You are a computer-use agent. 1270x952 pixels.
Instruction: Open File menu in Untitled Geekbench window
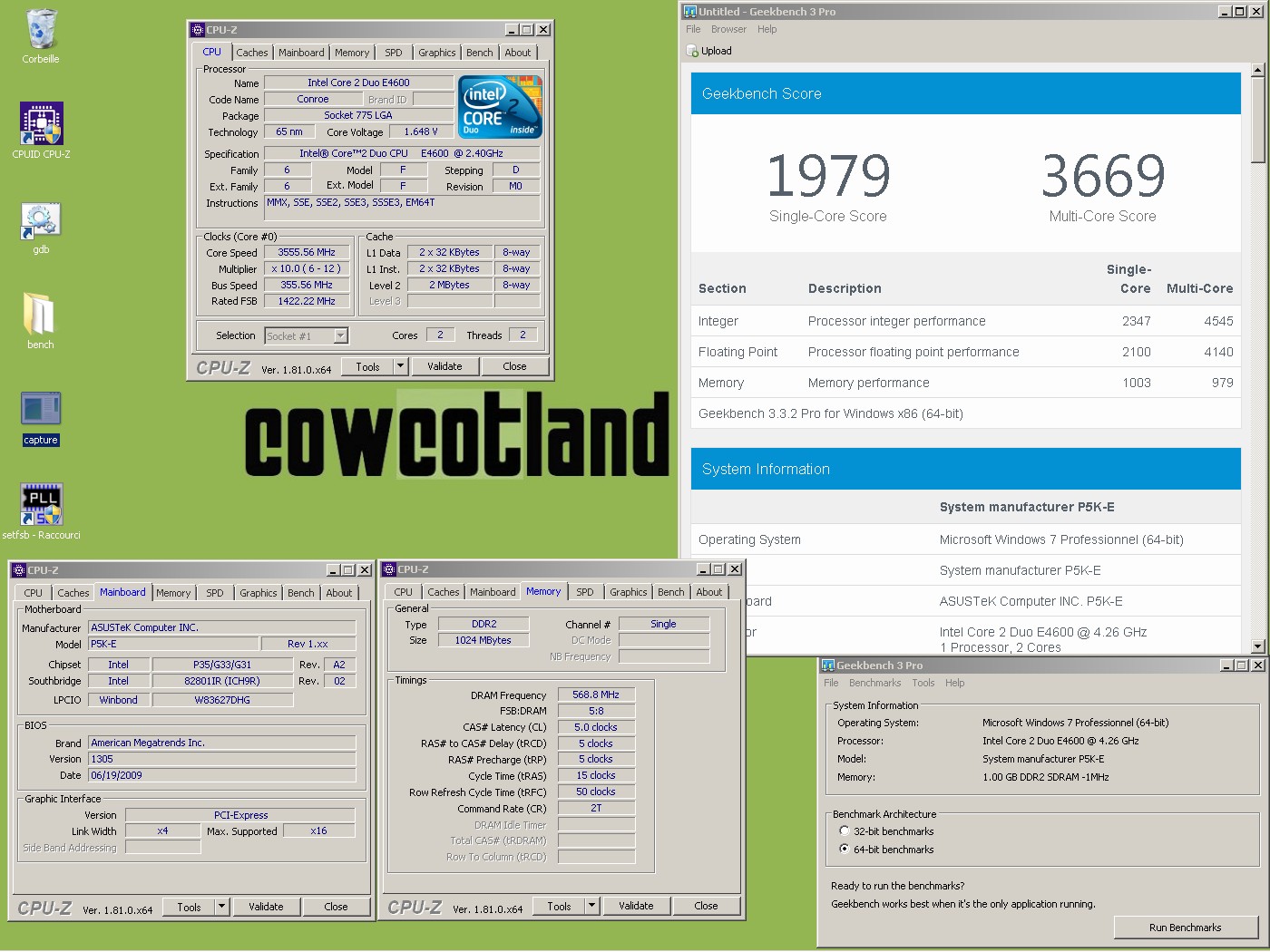[x=693, y=29]
